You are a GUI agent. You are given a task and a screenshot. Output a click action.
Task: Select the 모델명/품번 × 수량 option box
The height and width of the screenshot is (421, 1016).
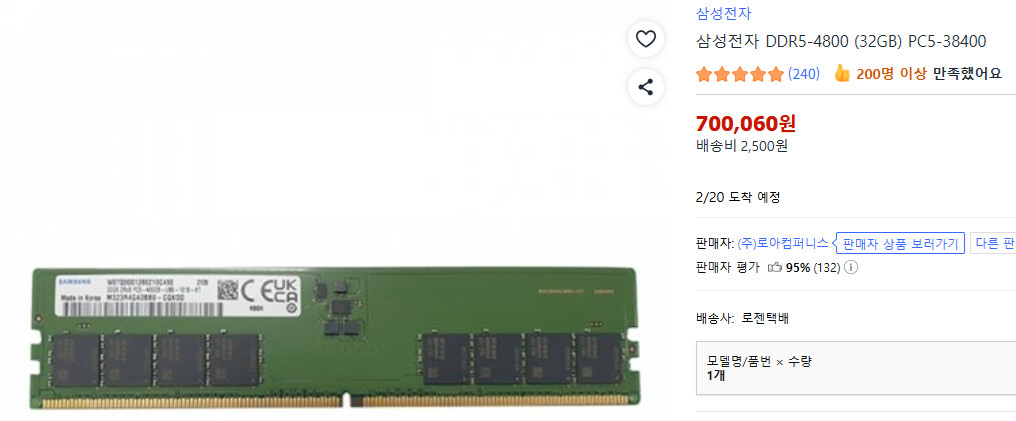pyautogui.click(x=856, y=368)
